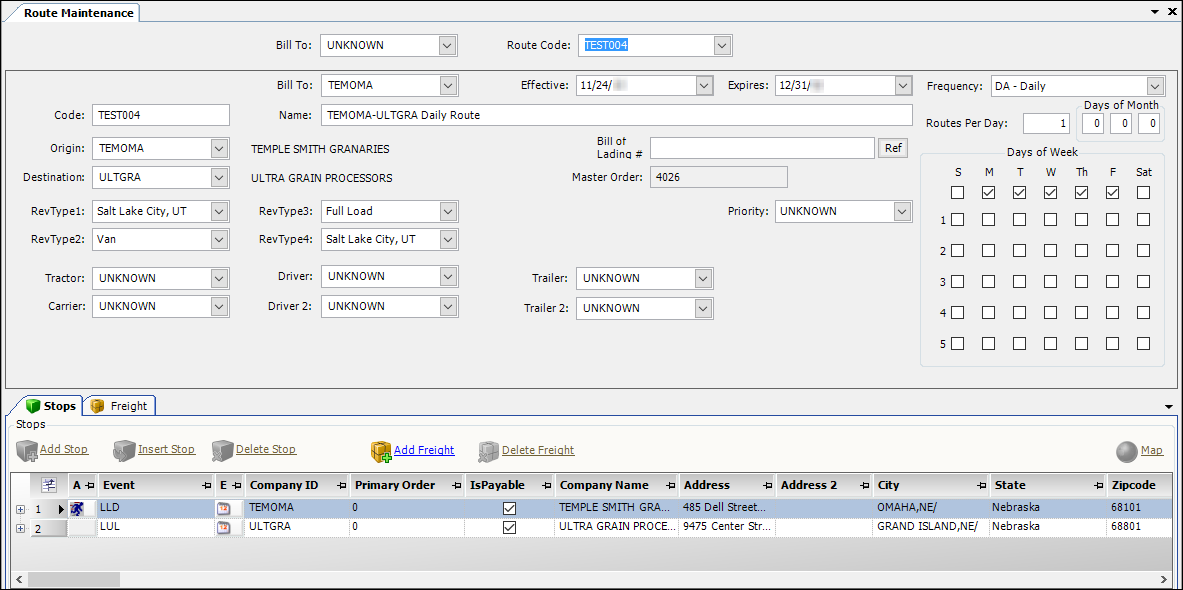Click the grid column chooser icon
The image size is (1183, 590).
pos(48,485)
